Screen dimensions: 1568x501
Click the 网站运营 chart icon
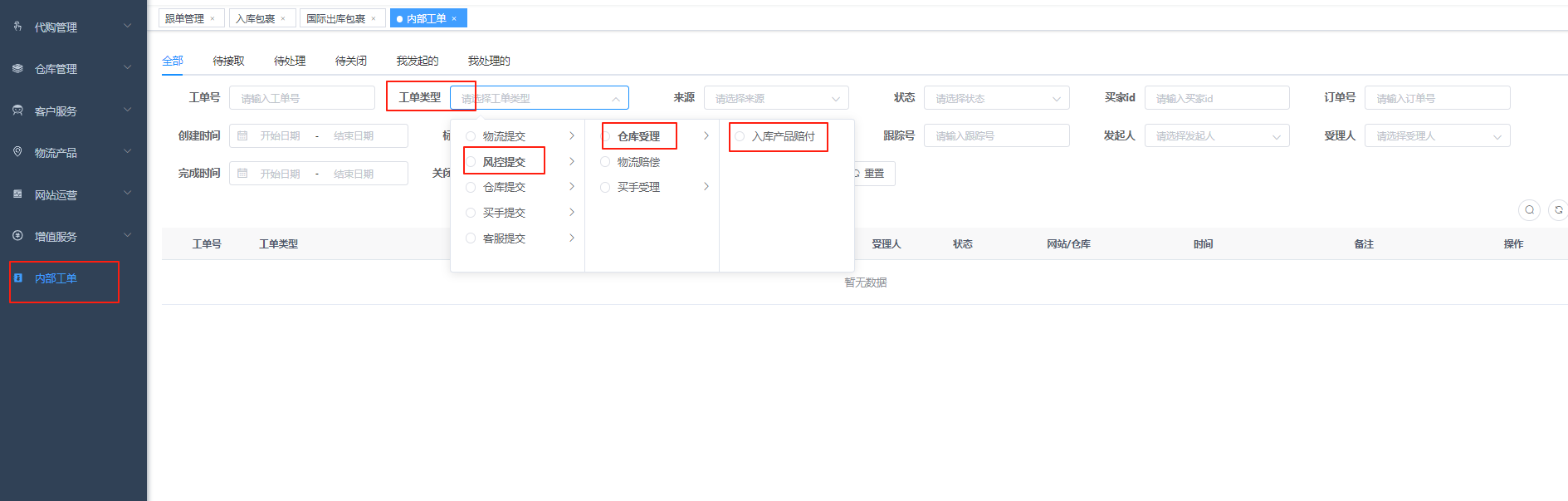[17, 194]
